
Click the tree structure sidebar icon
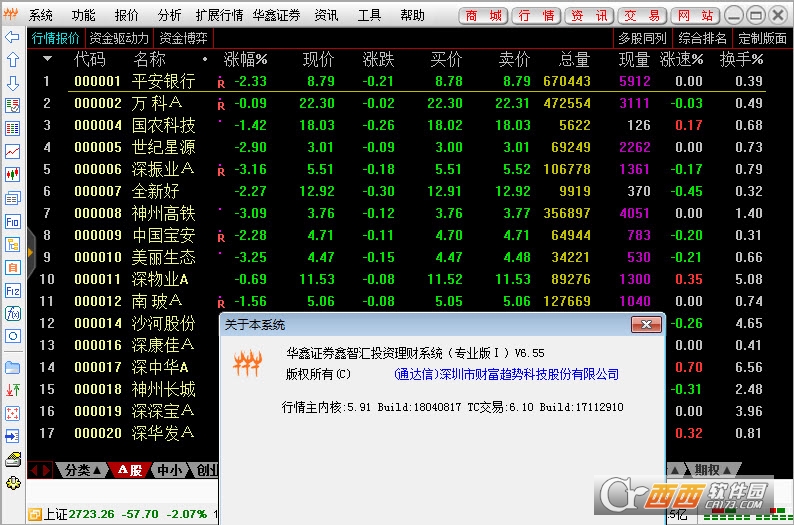click(12, 245)
